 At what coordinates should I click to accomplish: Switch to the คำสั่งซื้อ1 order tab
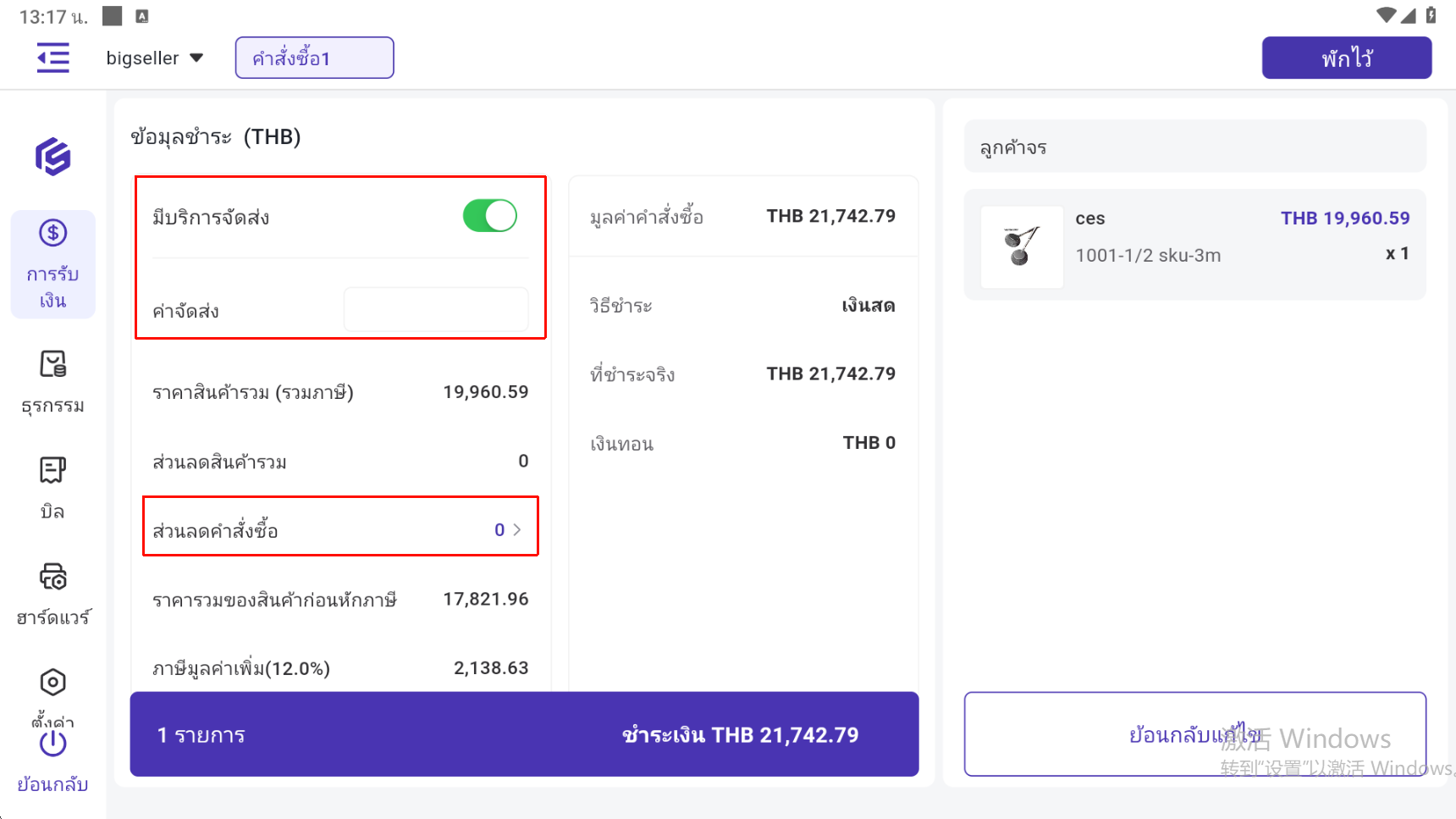pyautogui.click(x=314, y=58)
